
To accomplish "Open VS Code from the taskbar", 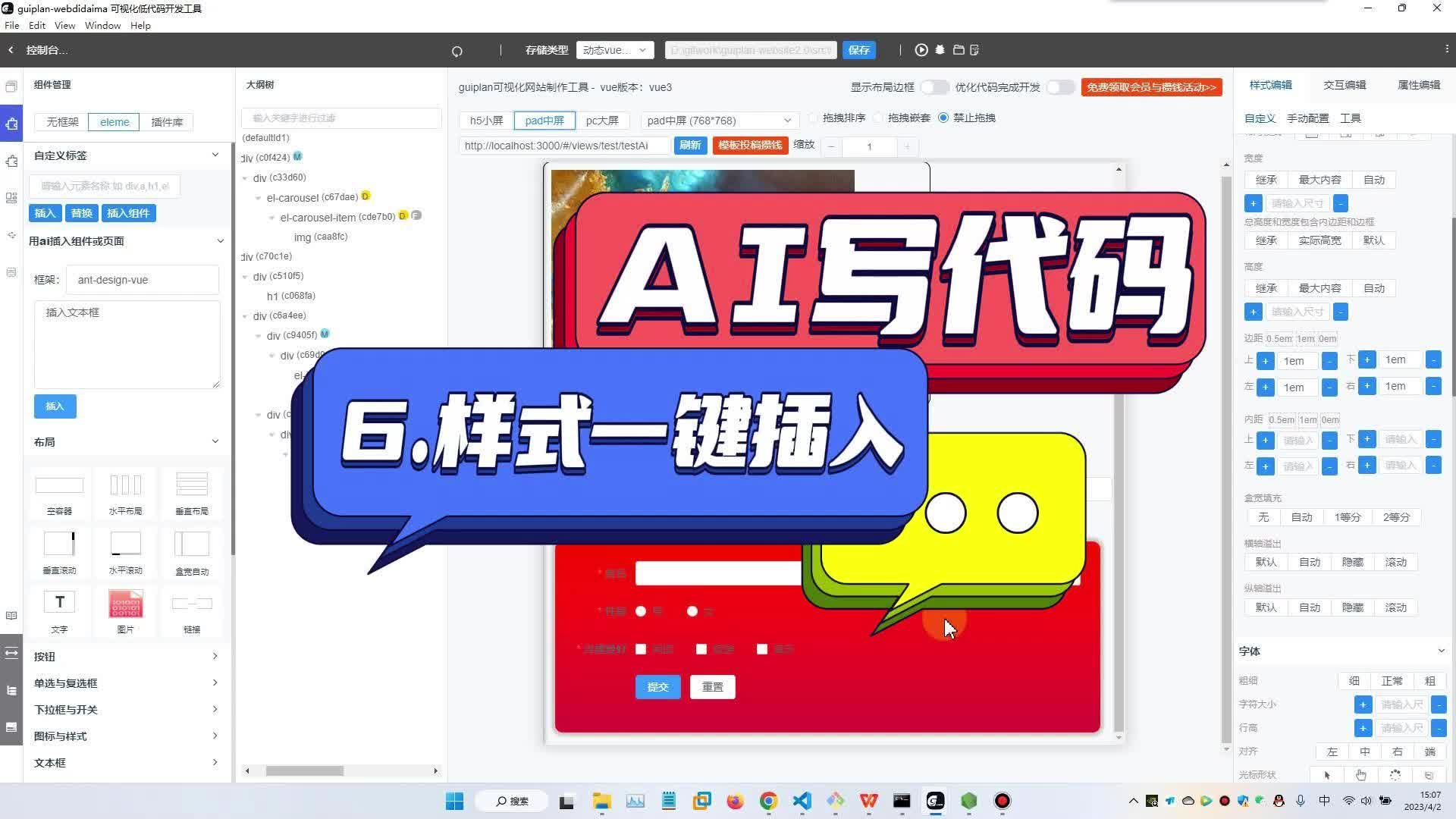I will click(x=802, y=801).
